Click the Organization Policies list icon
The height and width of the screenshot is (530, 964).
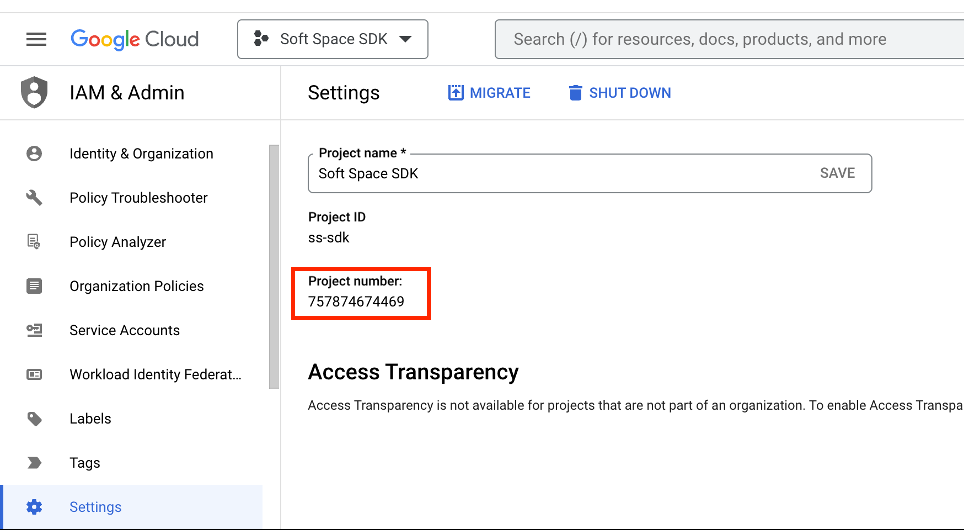point(34,286)
